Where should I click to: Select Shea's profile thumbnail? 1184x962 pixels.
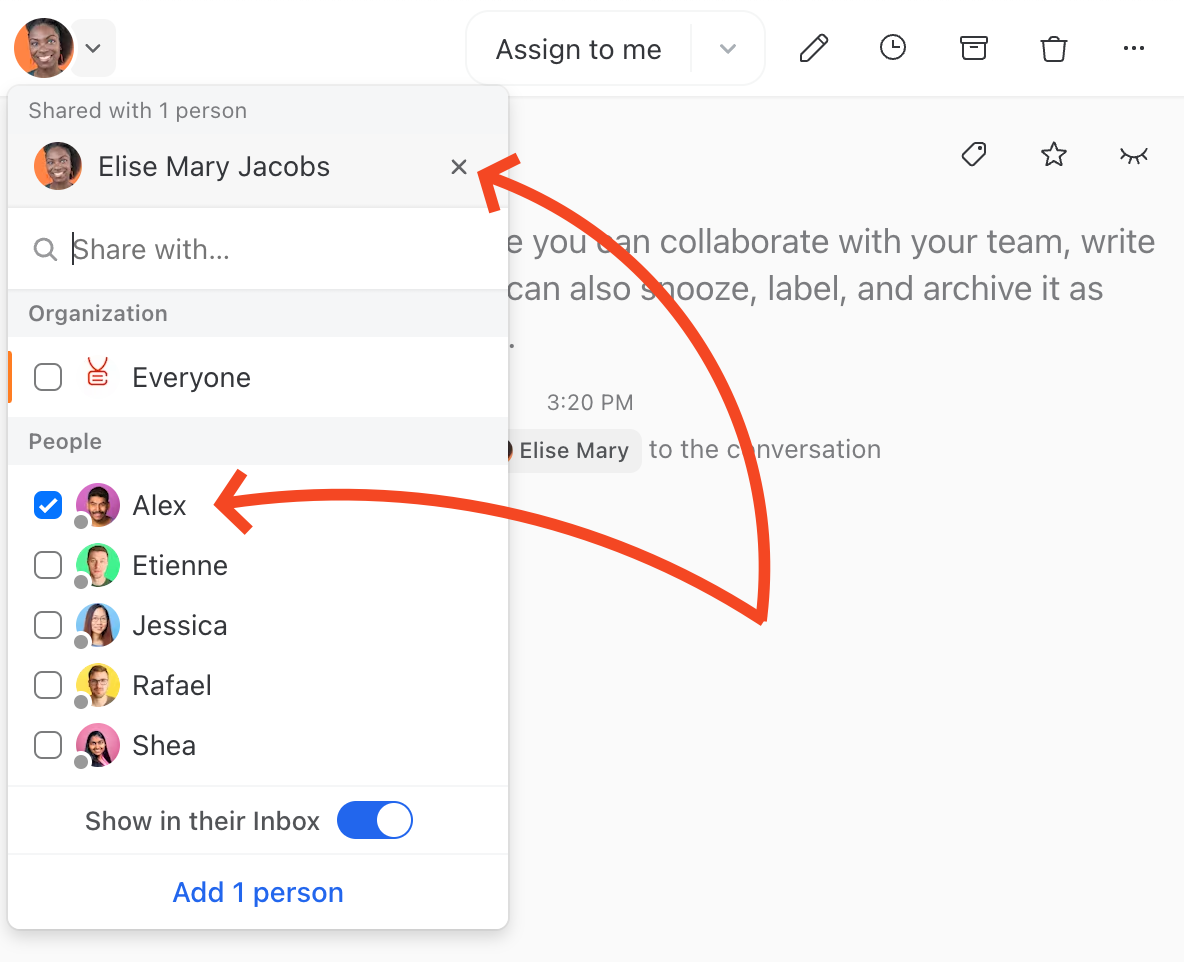coord(97,745)
